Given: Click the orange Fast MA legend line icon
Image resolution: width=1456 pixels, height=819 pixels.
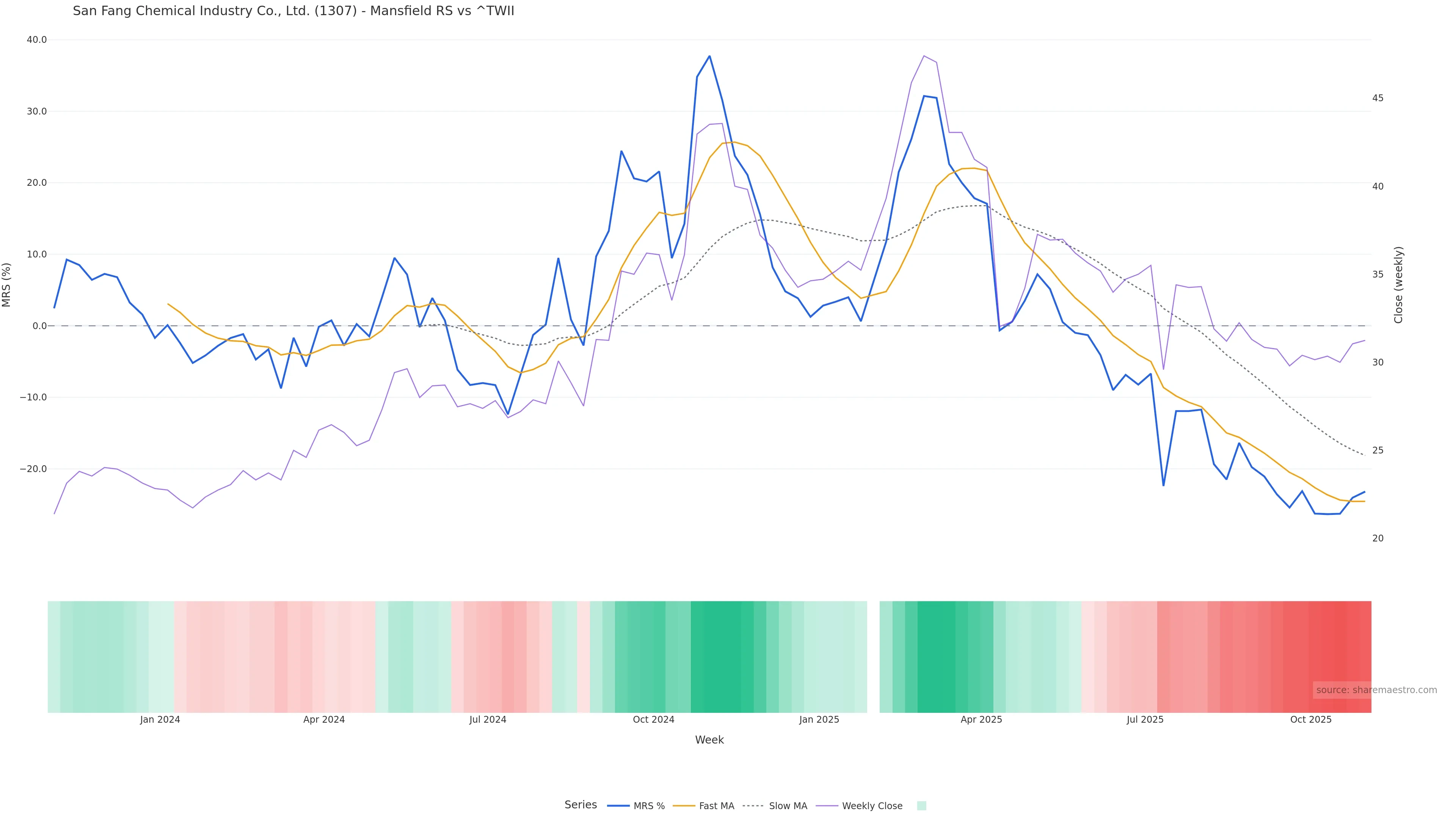Looking at the screenshot, I should [684, 806].
